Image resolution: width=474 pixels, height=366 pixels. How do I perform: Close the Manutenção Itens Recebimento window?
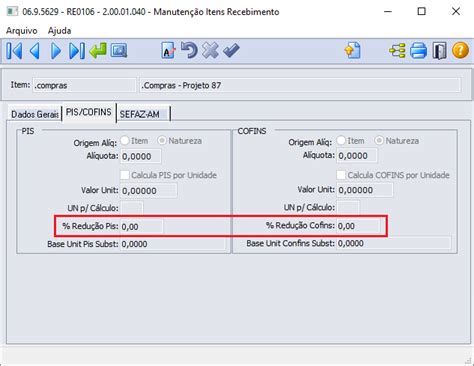[x=456, y=12]
